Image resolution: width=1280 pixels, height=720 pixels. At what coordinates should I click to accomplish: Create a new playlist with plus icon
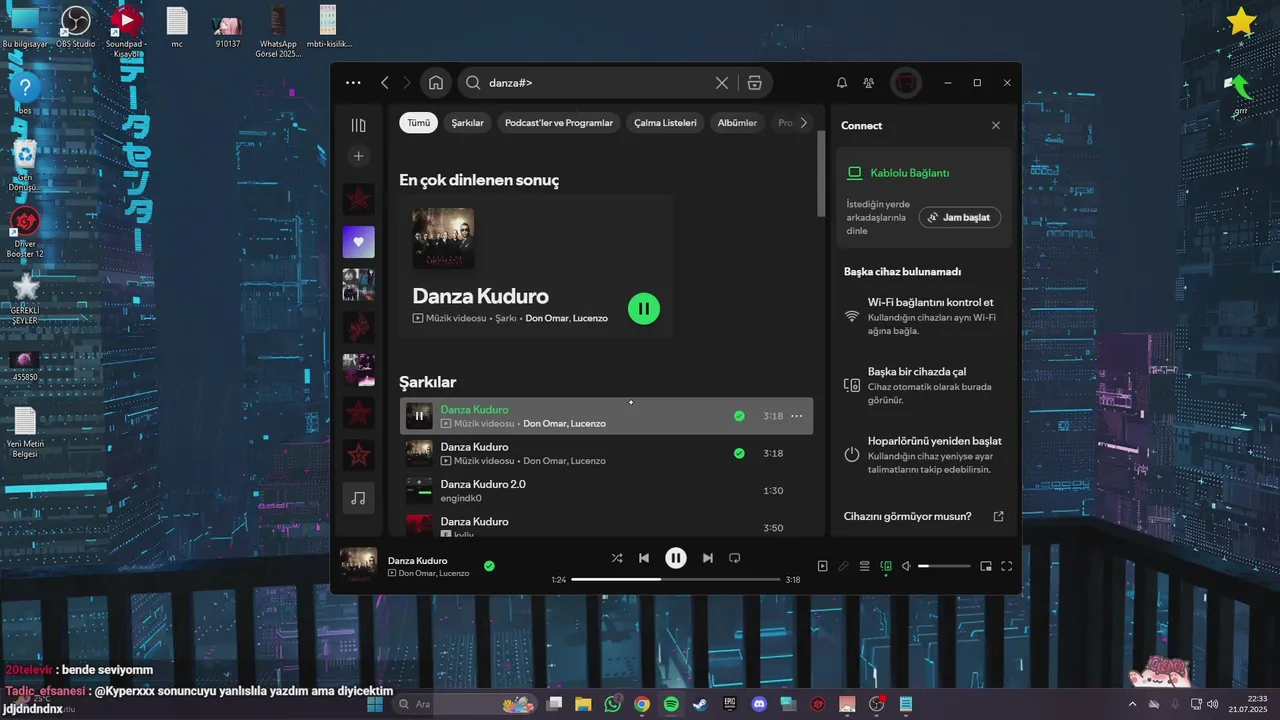358,156
